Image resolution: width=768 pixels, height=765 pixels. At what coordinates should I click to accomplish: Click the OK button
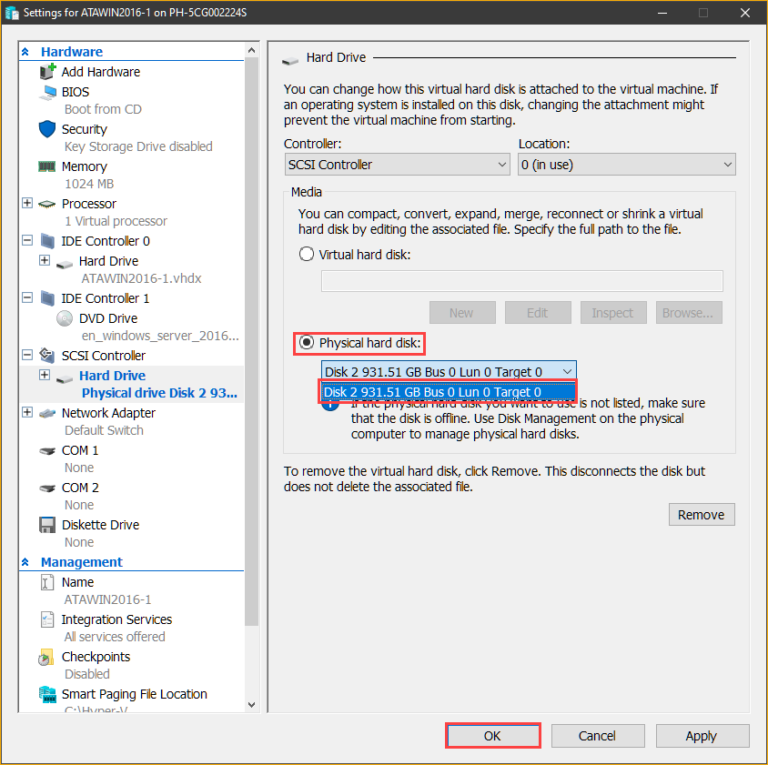click(x=492, y=735)
